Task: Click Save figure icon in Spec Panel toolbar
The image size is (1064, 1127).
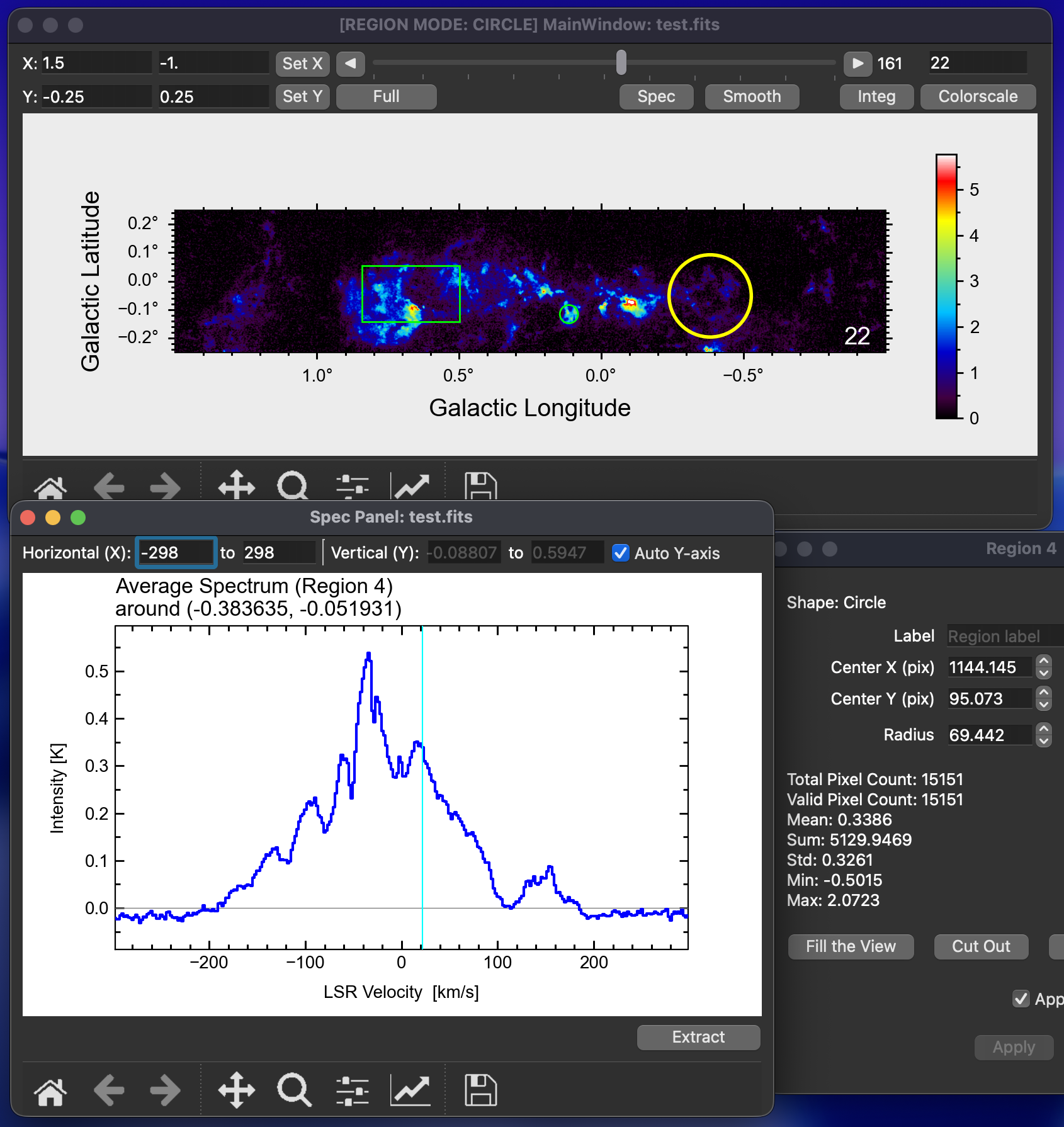Action: [x=480, y=1091]
